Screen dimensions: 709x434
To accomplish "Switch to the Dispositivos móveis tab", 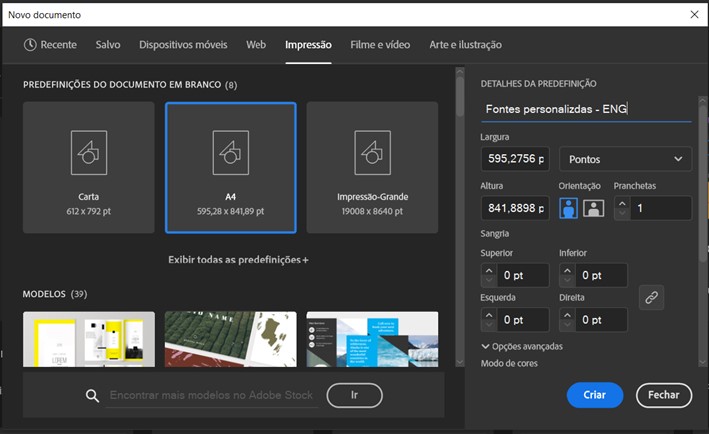I will (x=183, y=45).
